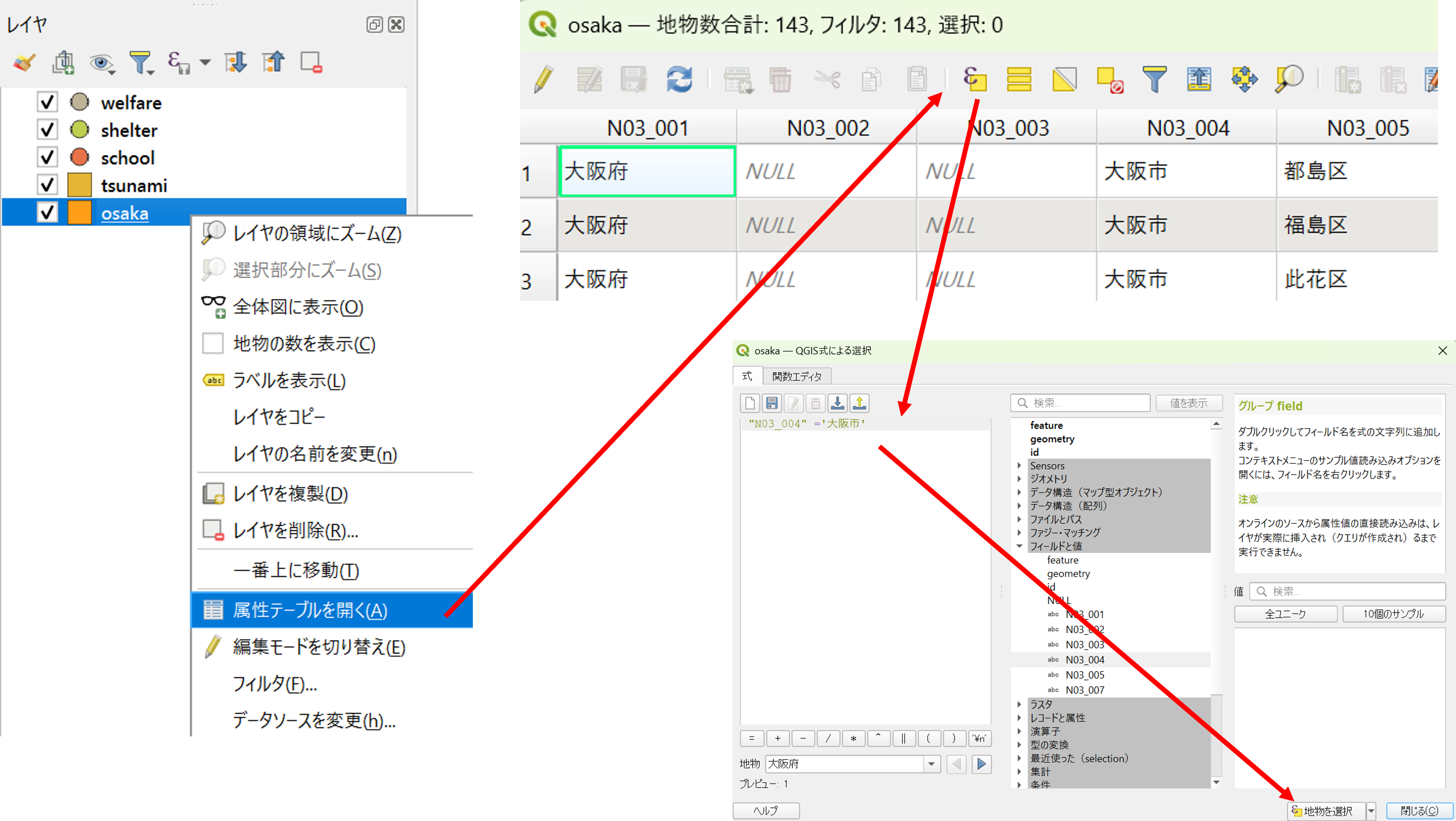Click the orange osaka layer color swatch

pos(79,213)
